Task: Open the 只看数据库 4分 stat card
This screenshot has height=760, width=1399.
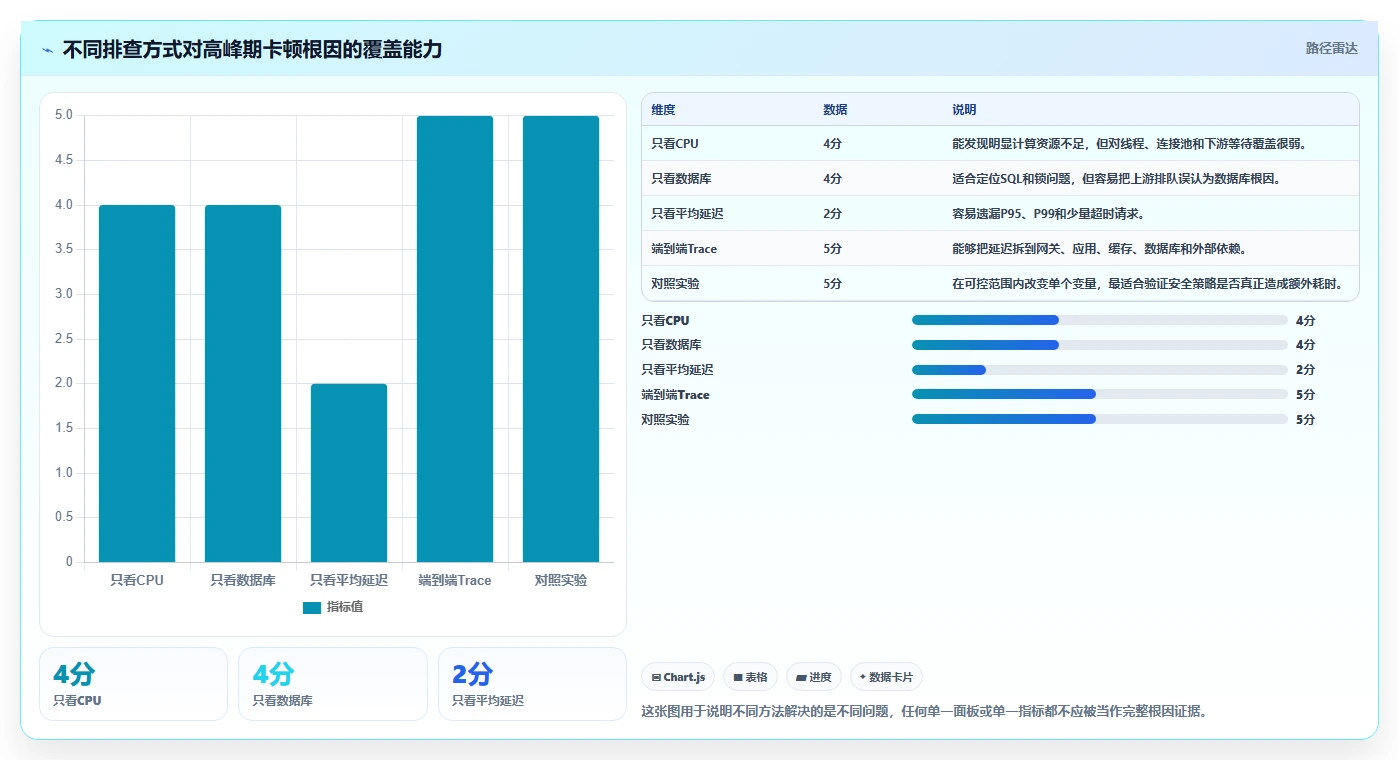Action: [x=333, y=684]
